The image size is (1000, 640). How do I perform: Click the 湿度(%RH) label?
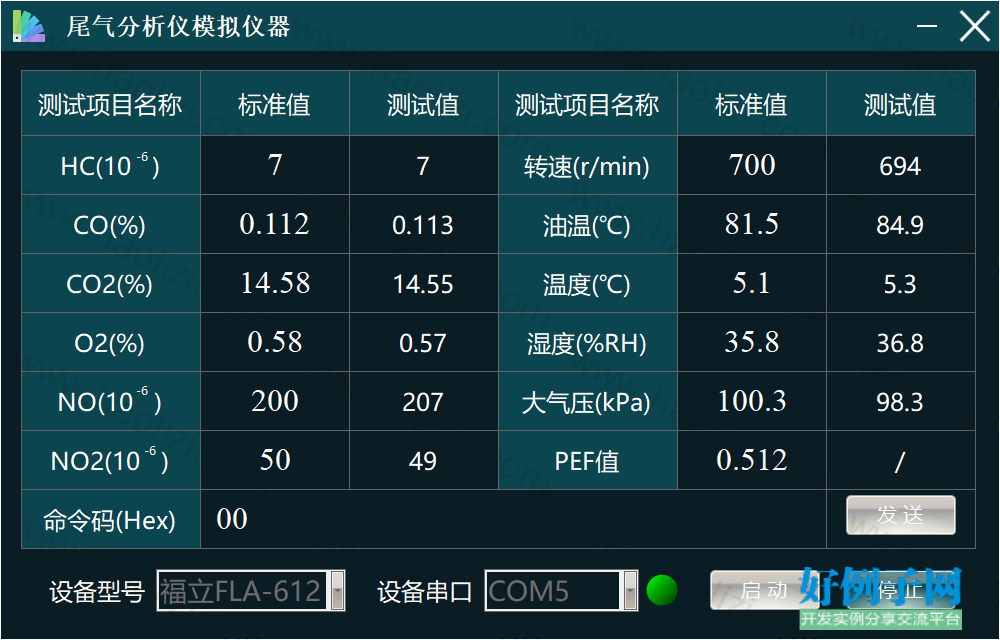pos(587,342)
